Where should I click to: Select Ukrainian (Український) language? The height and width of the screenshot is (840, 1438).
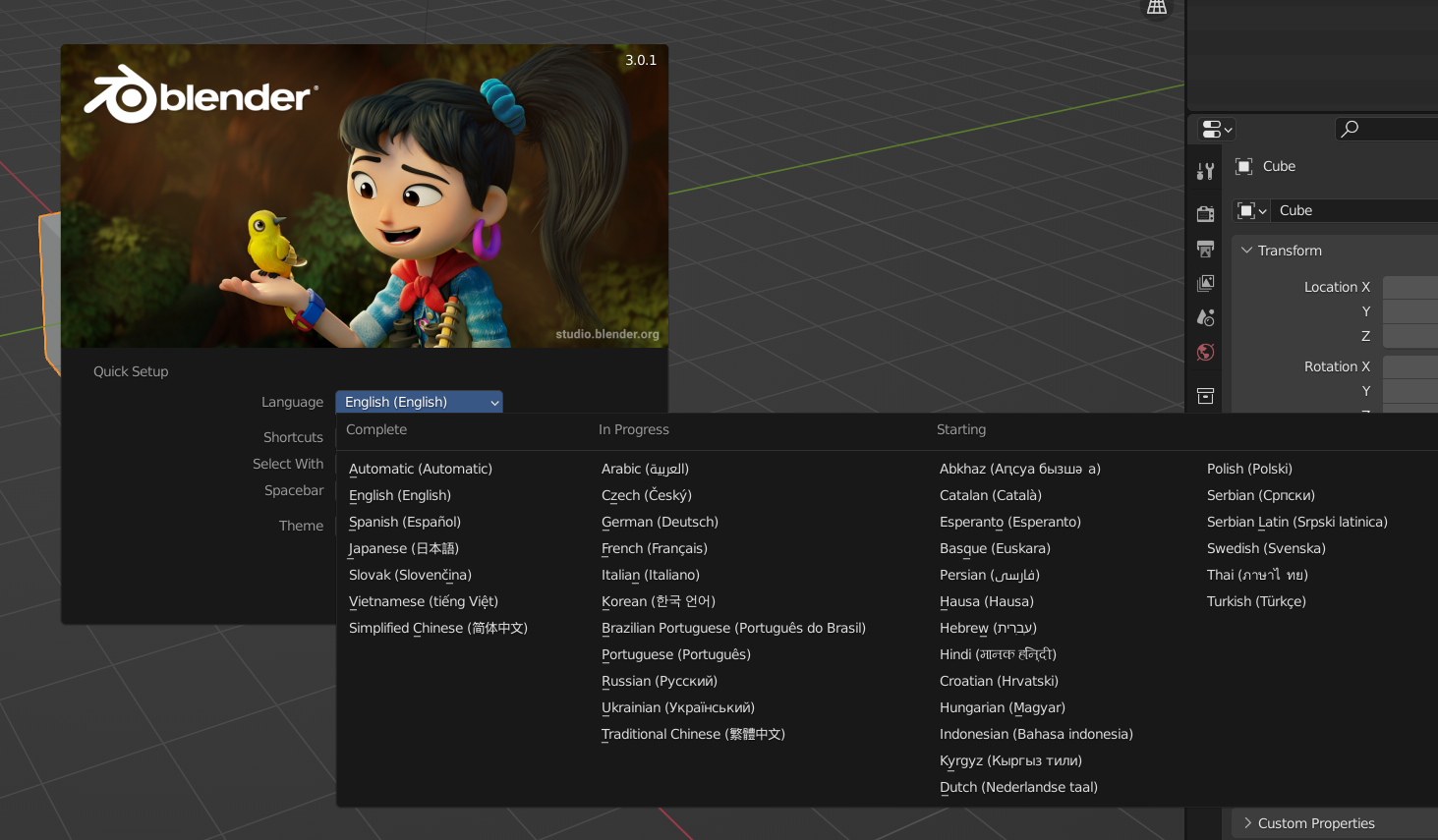tap(678, 707)
